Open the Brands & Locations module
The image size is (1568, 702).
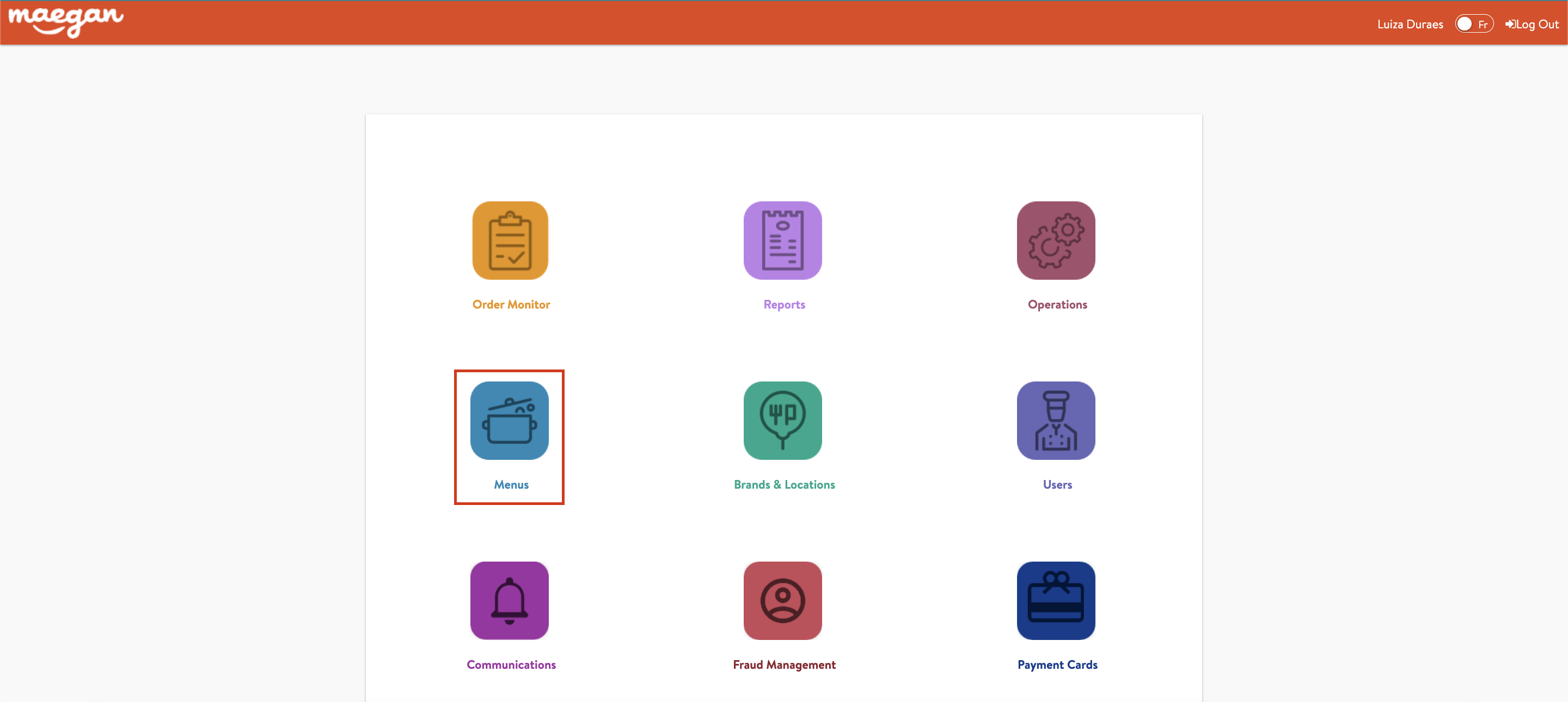783,420
